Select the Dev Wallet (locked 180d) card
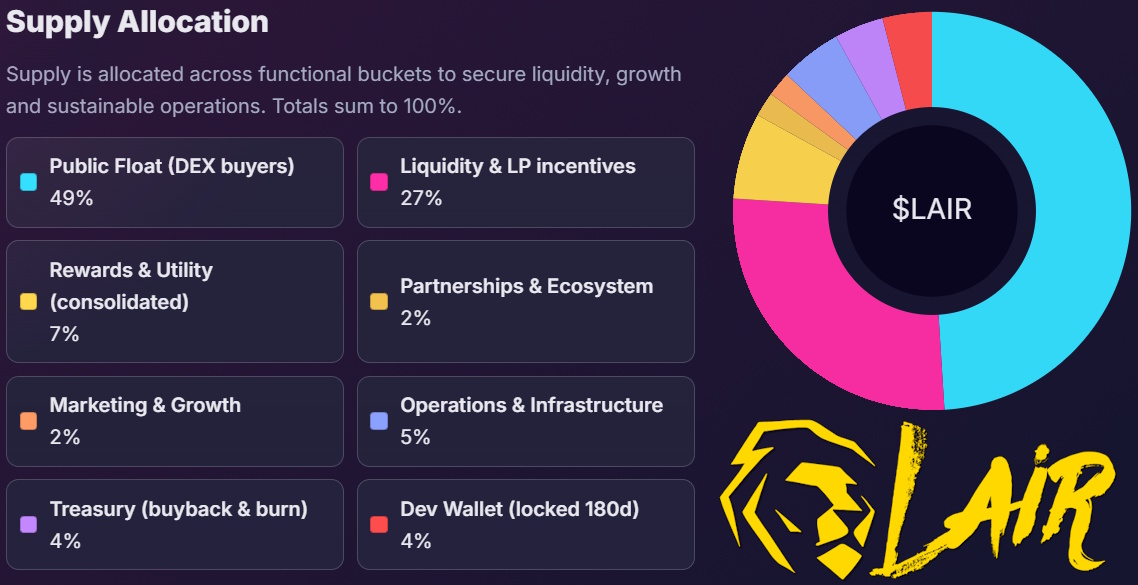This screenshot has width=1138, height=585. (x=526, y=524)
